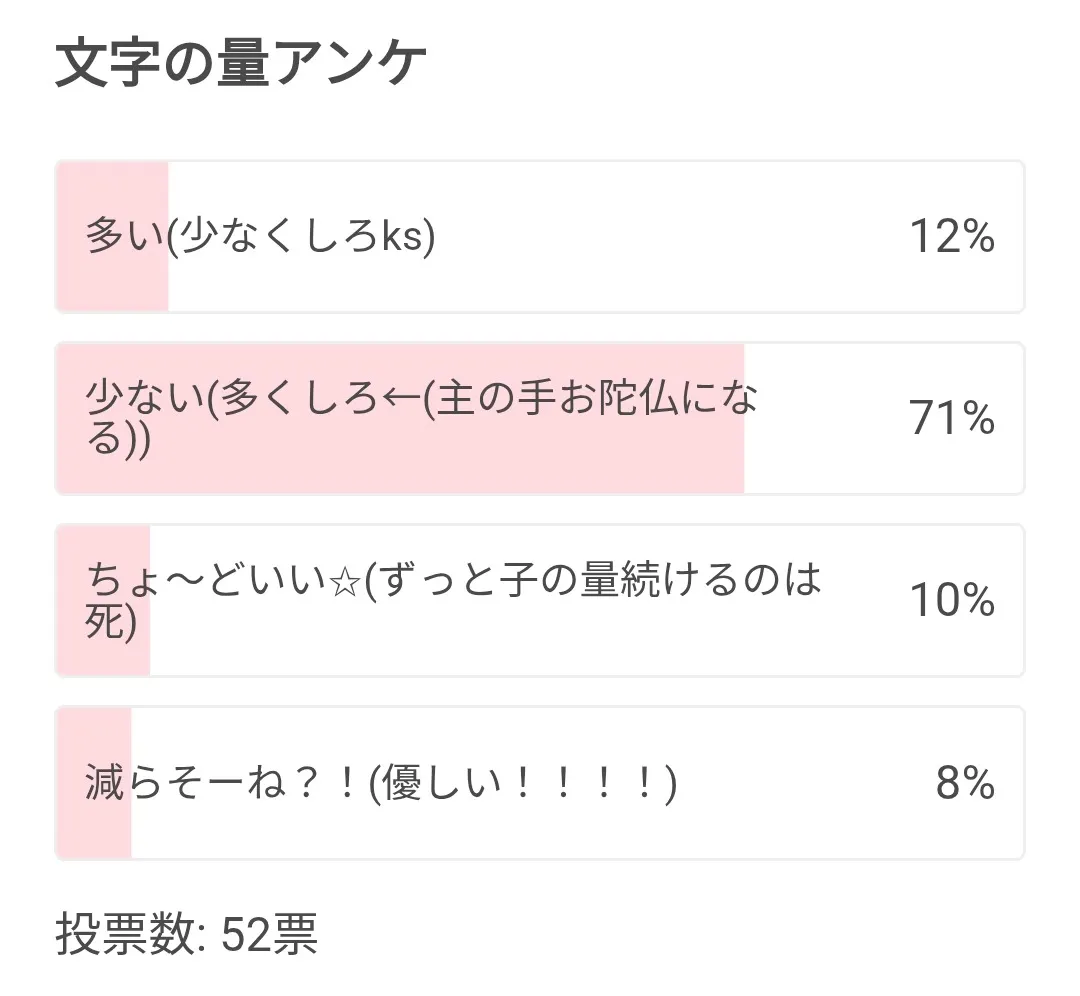Click the vote count "投票数: 52票"
1080x996 pixels.
(x=187, y=935)
